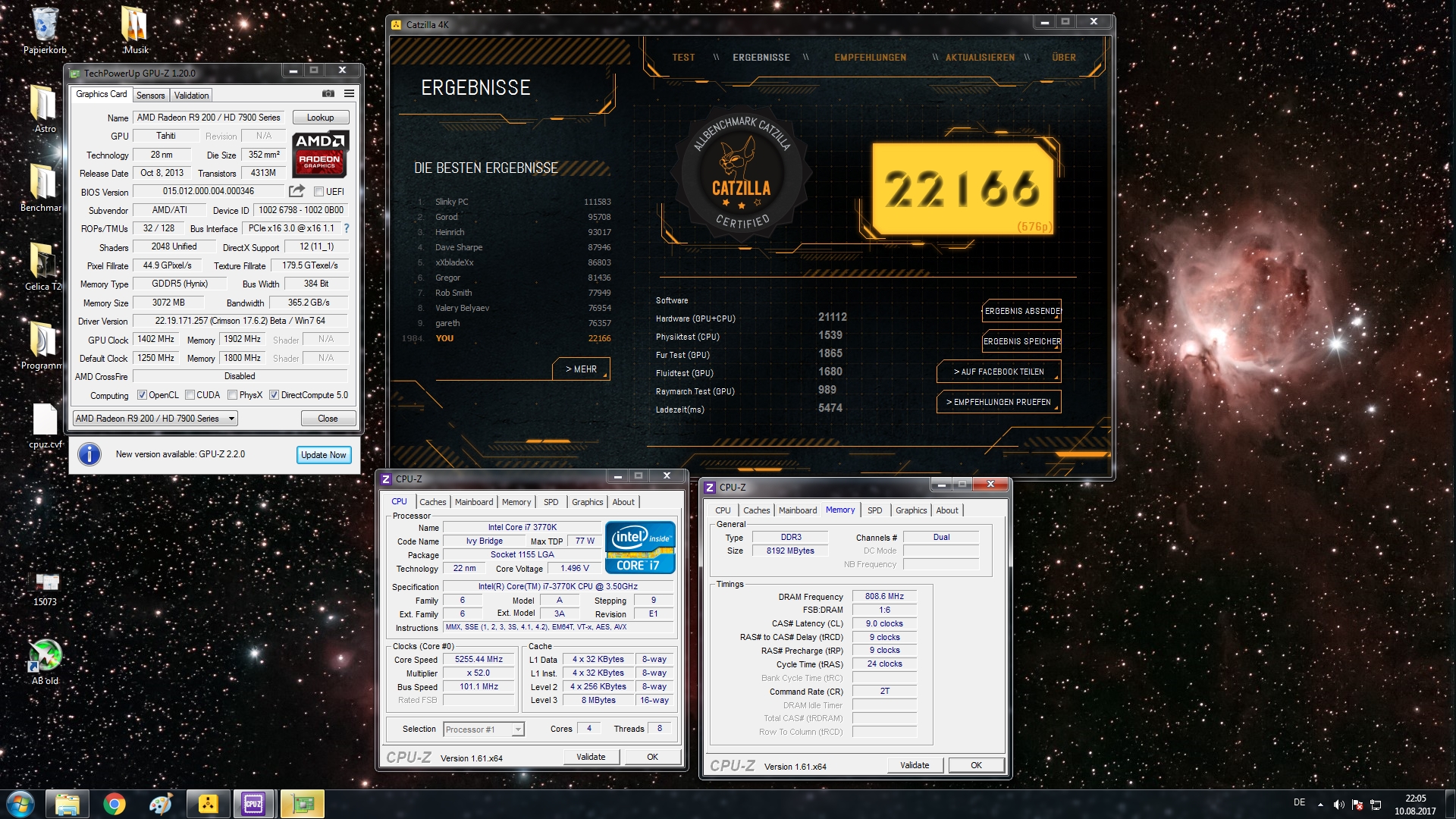Launch the AB old shortcut
The height and width of the screenshot is (819, 1456).
[45, 661]
